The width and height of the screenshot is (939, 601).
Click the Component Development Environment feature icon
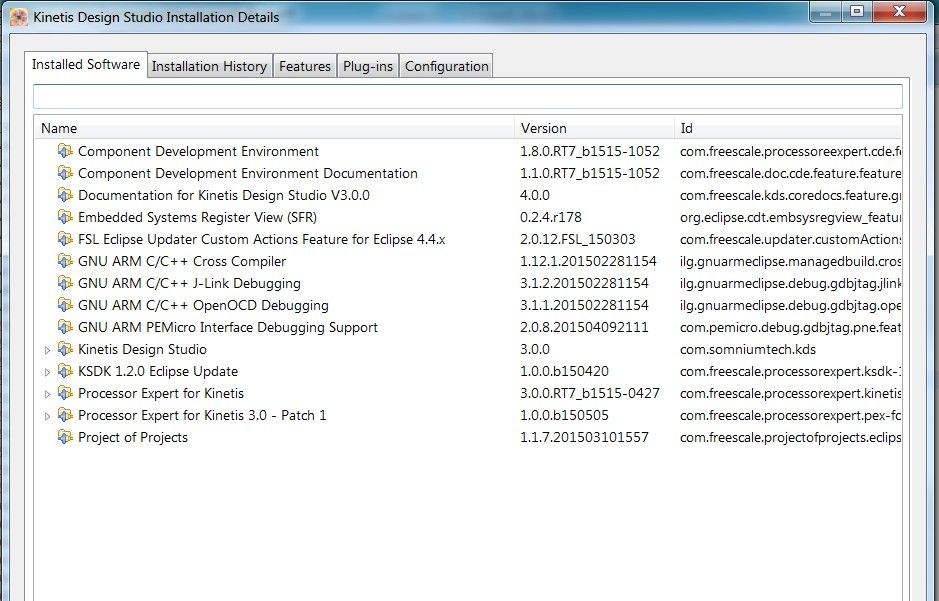coord(65,151)
